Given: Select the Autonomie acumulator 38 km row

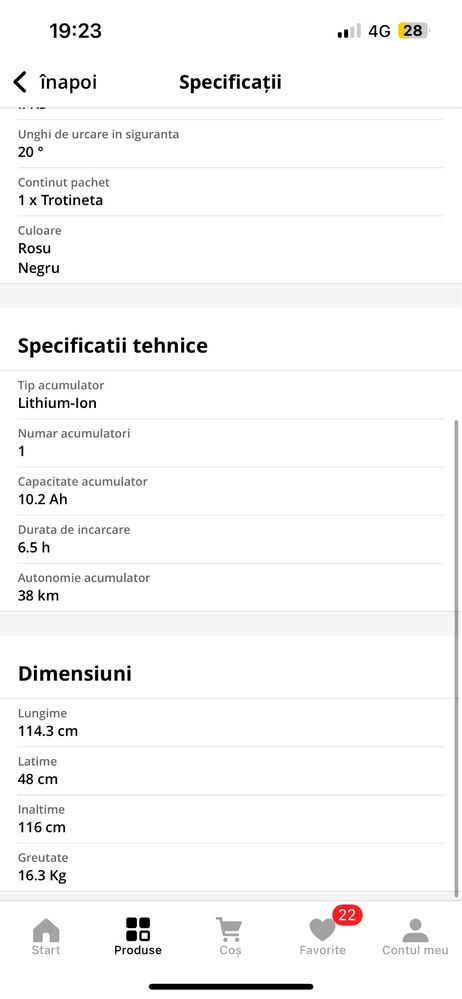Looking at the screenshot, I should tap(231, 587).
